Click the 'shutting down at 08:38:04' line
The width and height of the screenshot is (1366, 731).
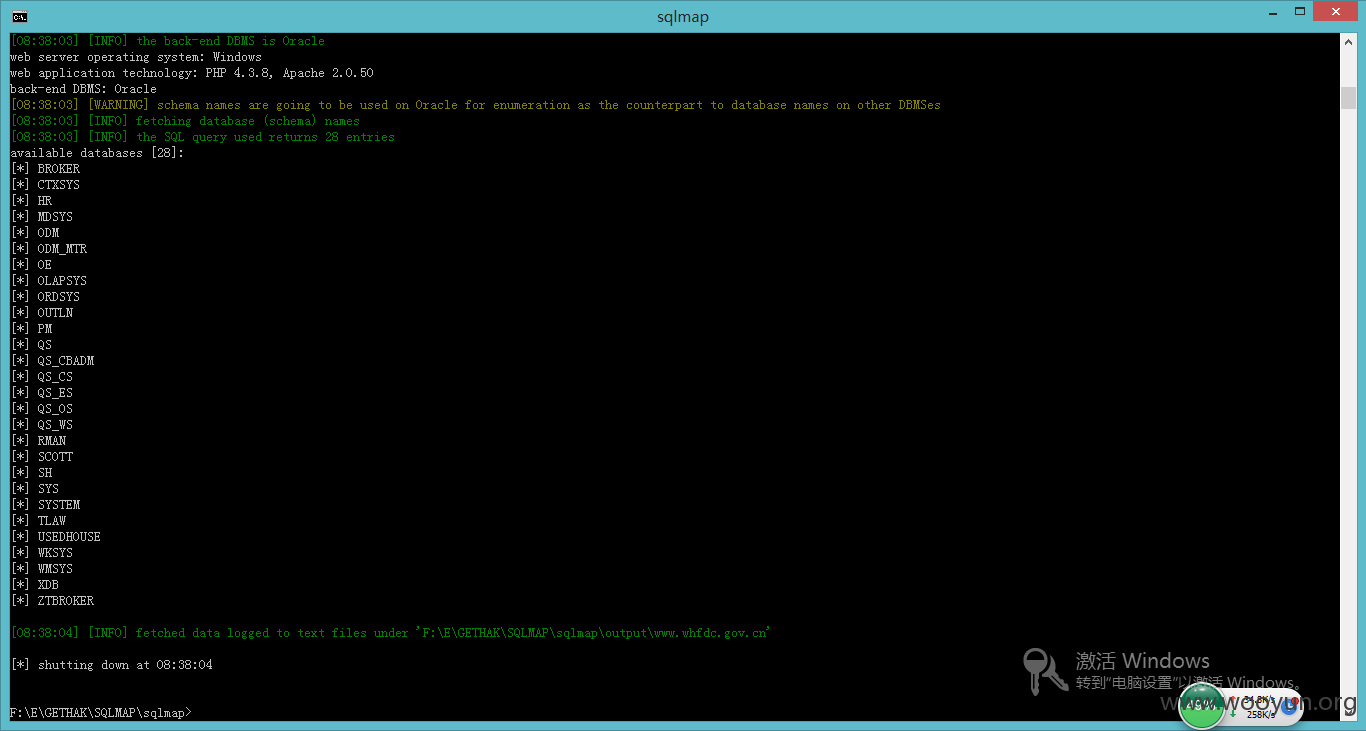click(x=111, y=665)
